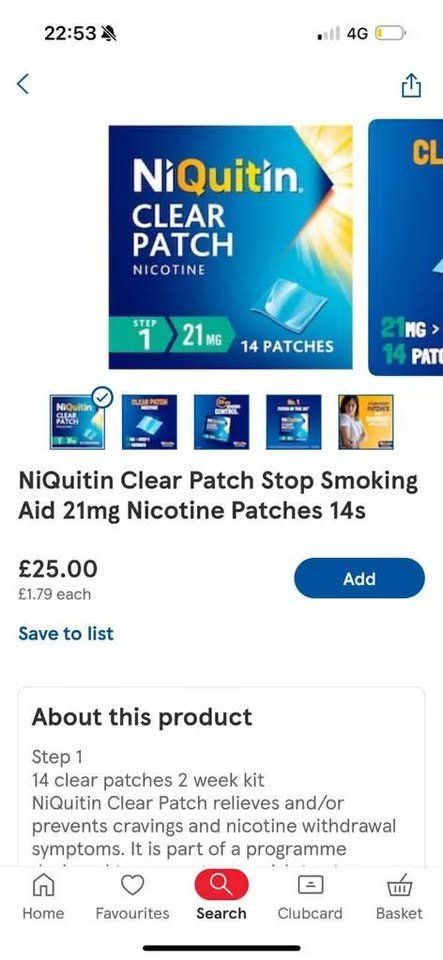
Task: Select the checked first product thumbnail
Action: tap(77, 422)
